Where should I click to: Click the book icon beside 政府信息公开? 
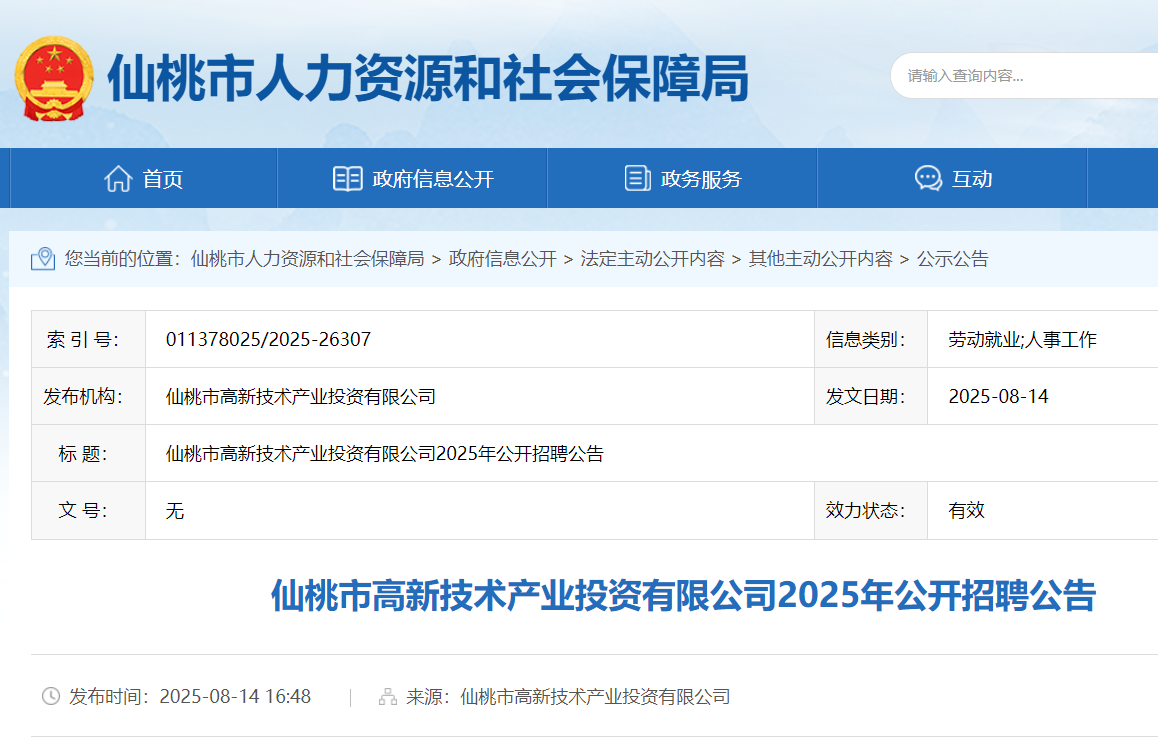(347, 179)
